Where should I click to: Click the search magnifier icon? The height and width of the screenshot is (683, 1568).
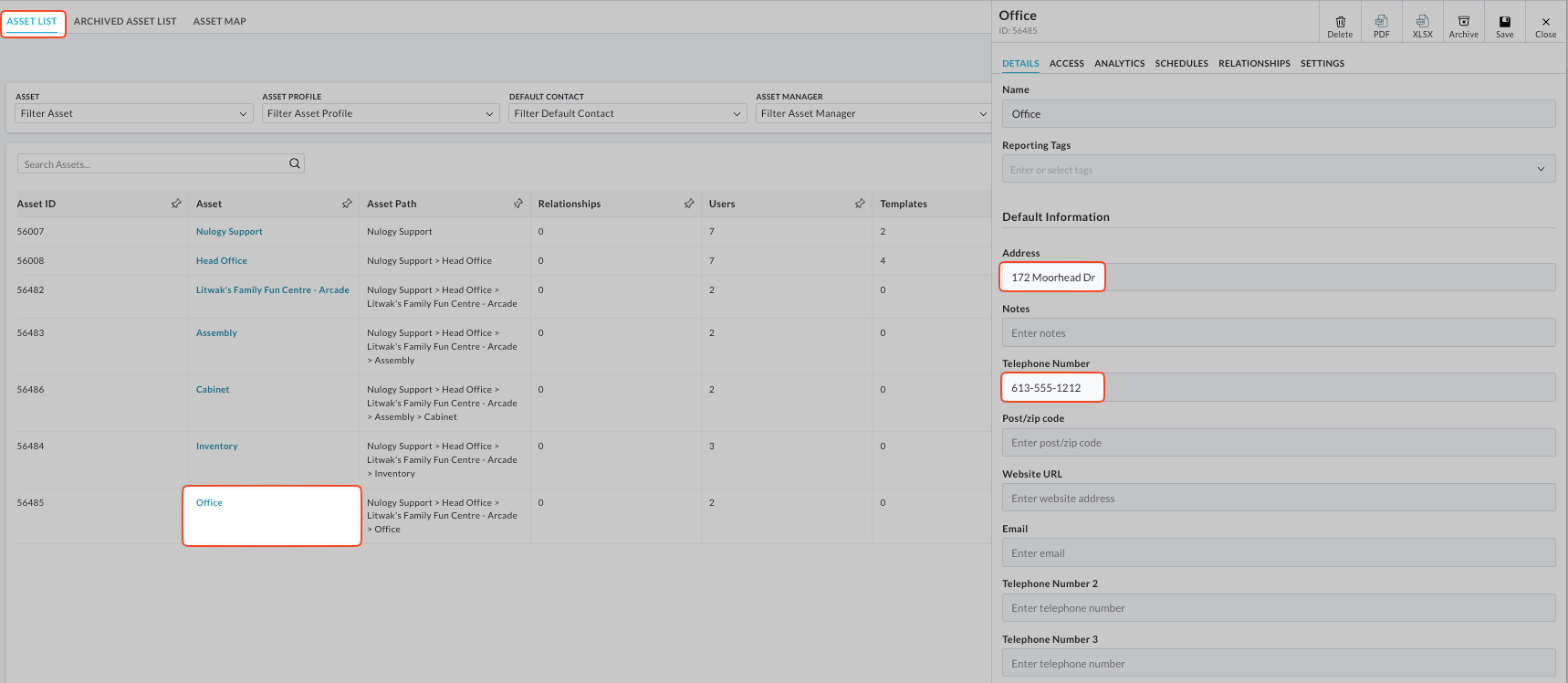tap(295, 163)
